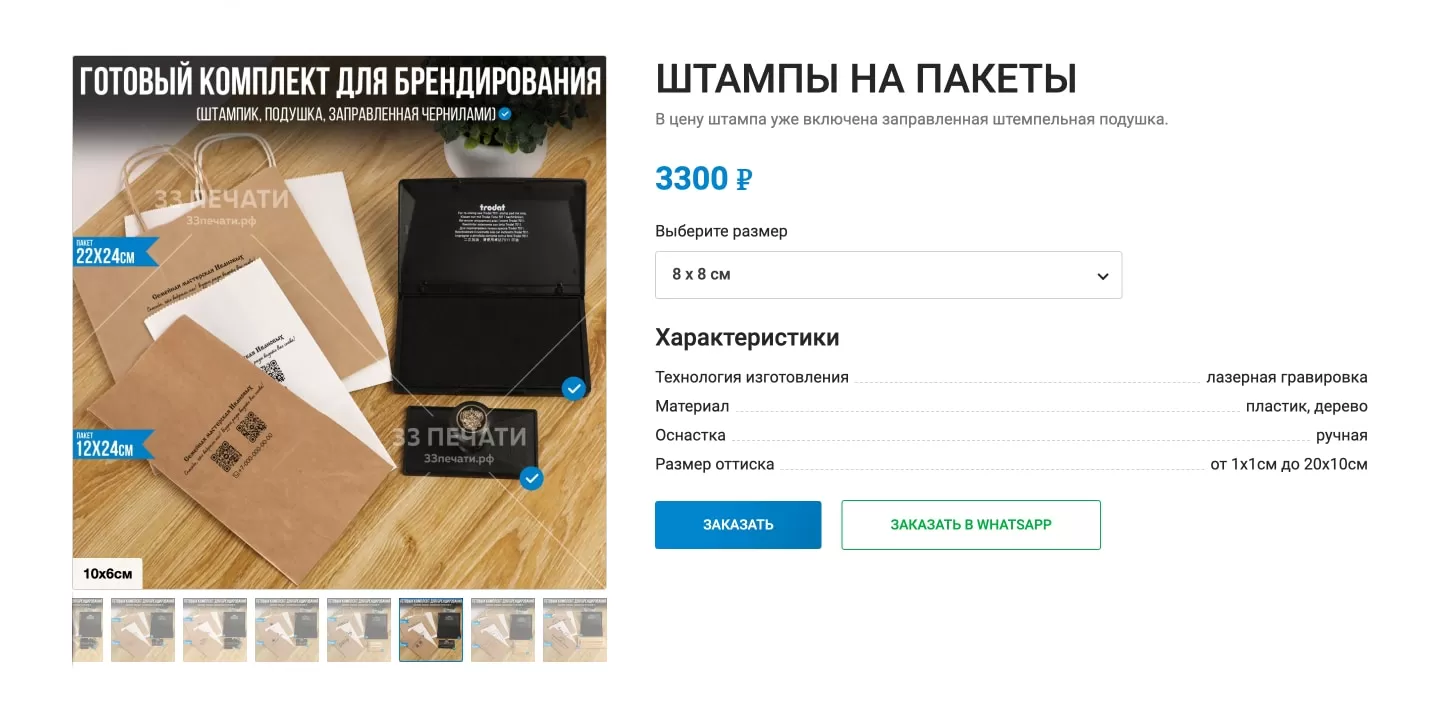Click the 'ШТАМПЫ НА ПАКЕТЫ' product title
The width and height of the screenshot is (1440, 720).
pyautogui.click(x=866, y=80)
